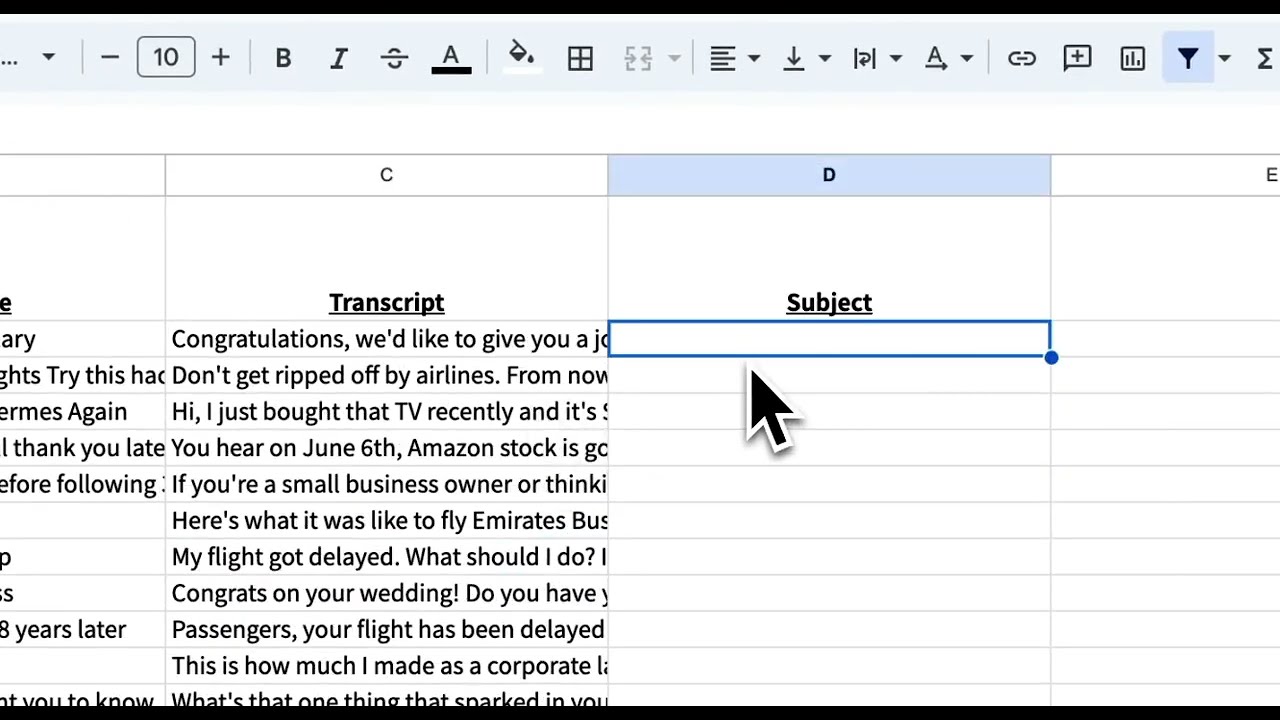This screenshot has width=1280, height=720.
Task: Open cell borders menu
Action: tap(580, 58)
